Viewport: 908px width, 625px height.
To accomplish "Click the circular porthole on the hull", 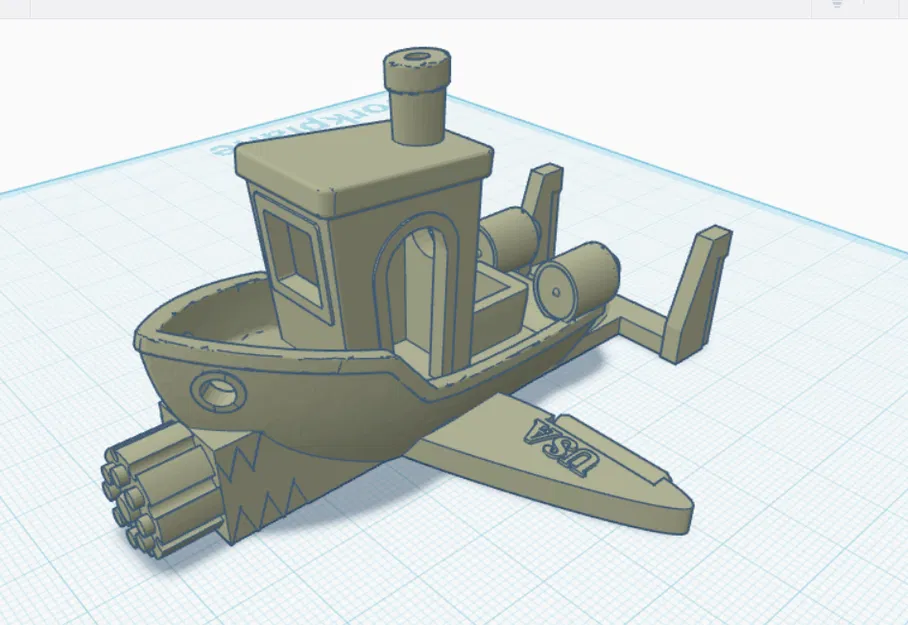I will [218, 388].
